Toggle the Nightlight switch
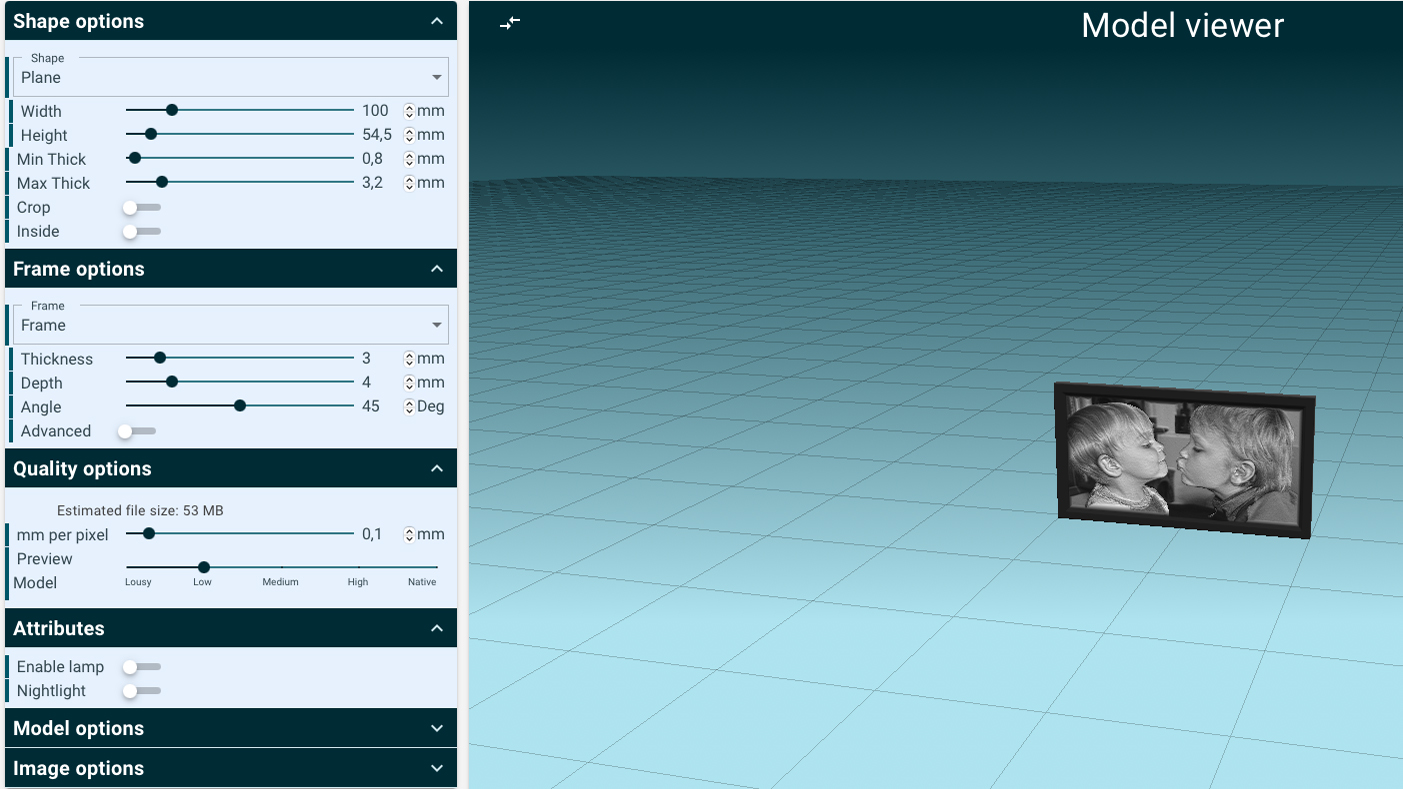 (x=140, y=691)
